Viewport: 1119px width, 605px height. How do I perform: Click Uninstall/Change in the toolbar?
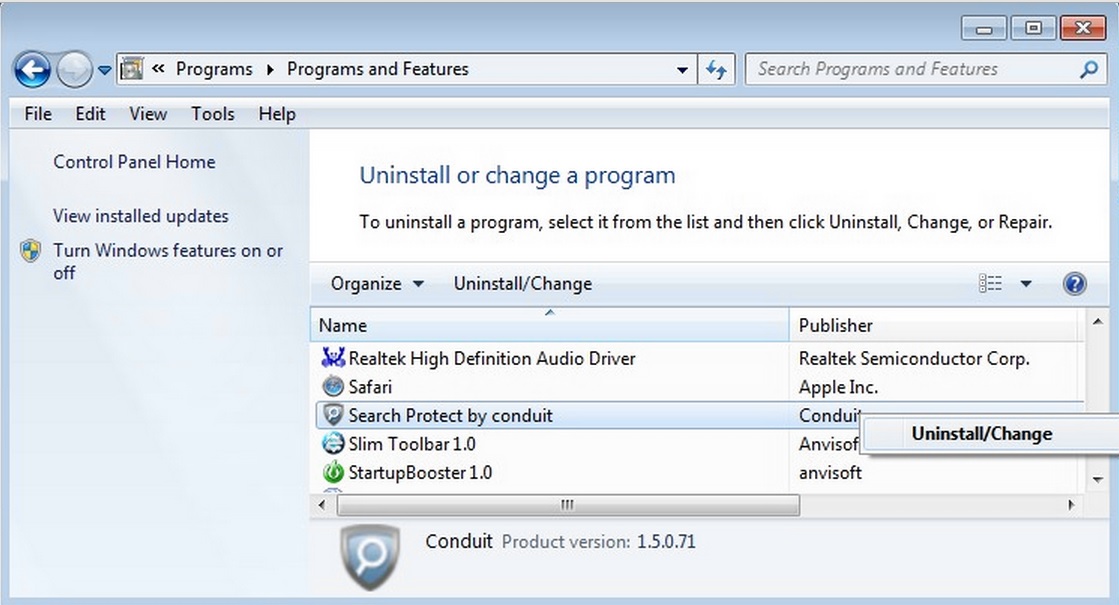522,284
